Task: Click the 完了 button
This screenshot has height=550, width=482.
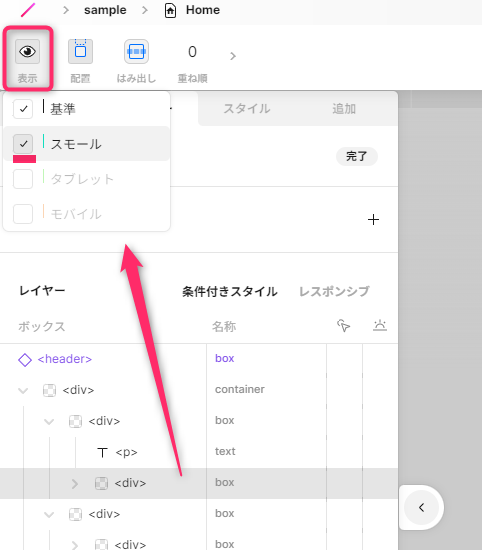Action: pos(357,156)
